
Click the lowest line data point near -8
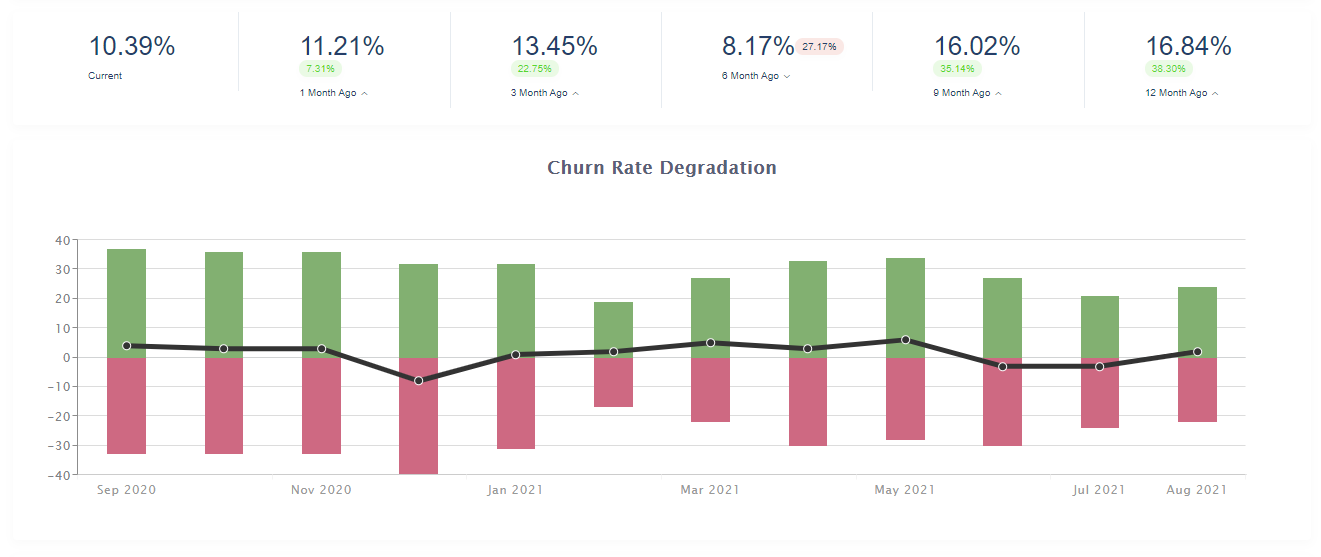click(418, 381)
